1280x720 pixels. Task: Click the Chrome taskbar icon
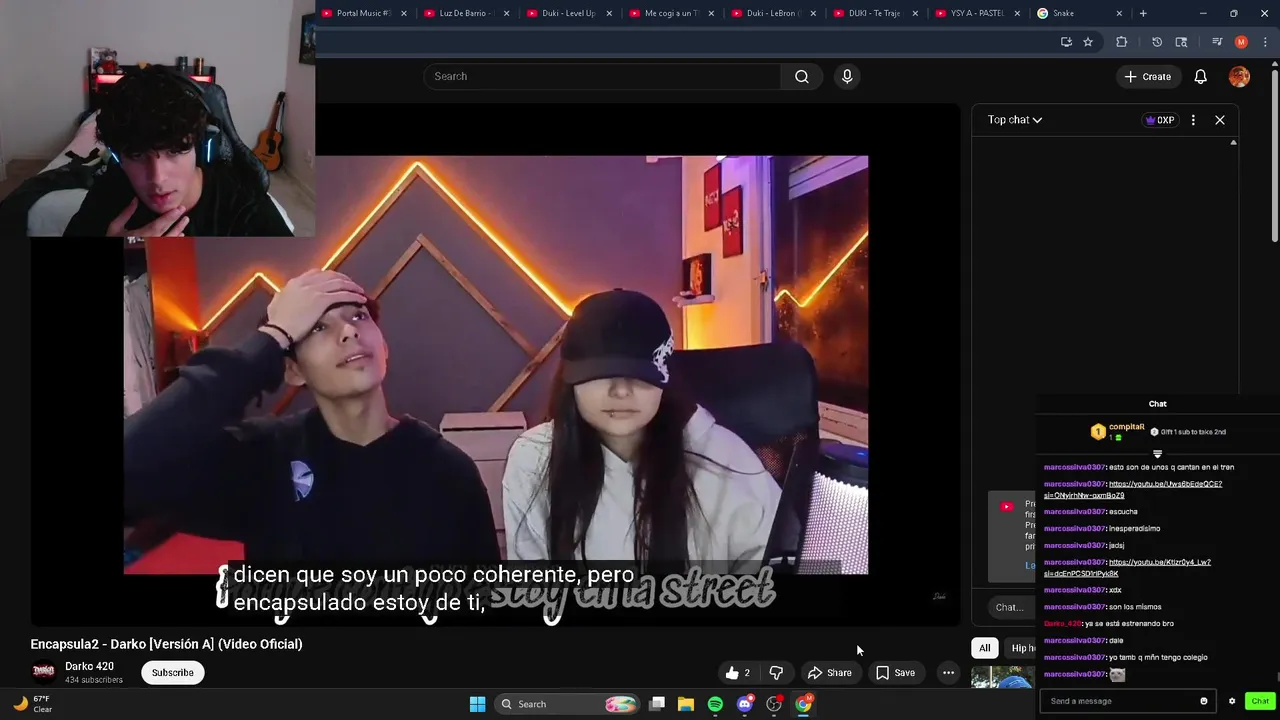pyautogui.click(x=803, y=704)
